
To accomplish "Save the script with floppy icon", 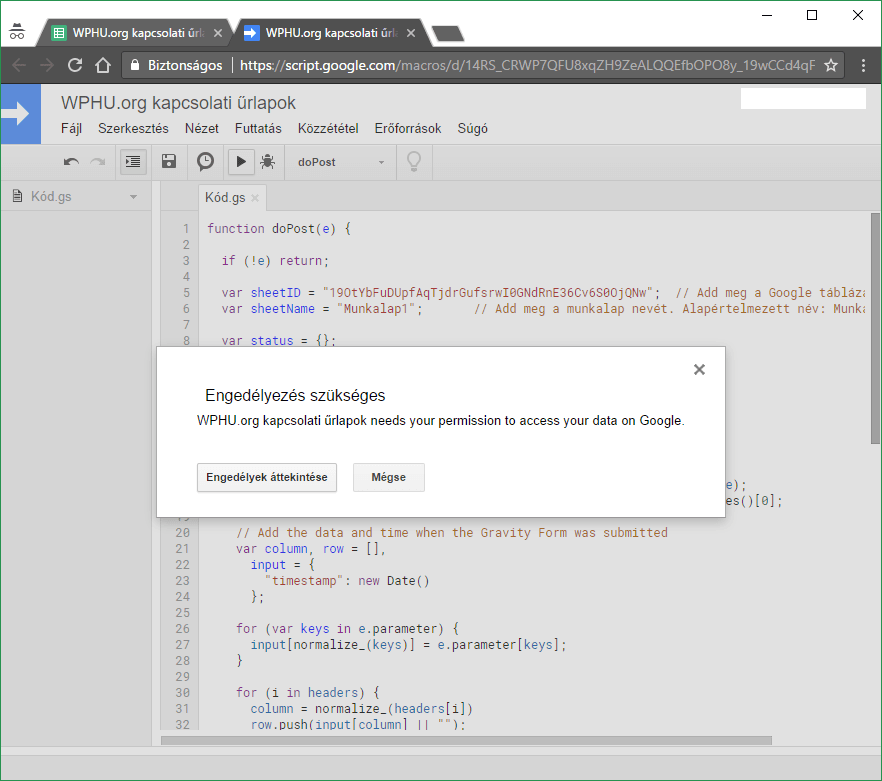I will pyautogui.click(x=169, y=162).
